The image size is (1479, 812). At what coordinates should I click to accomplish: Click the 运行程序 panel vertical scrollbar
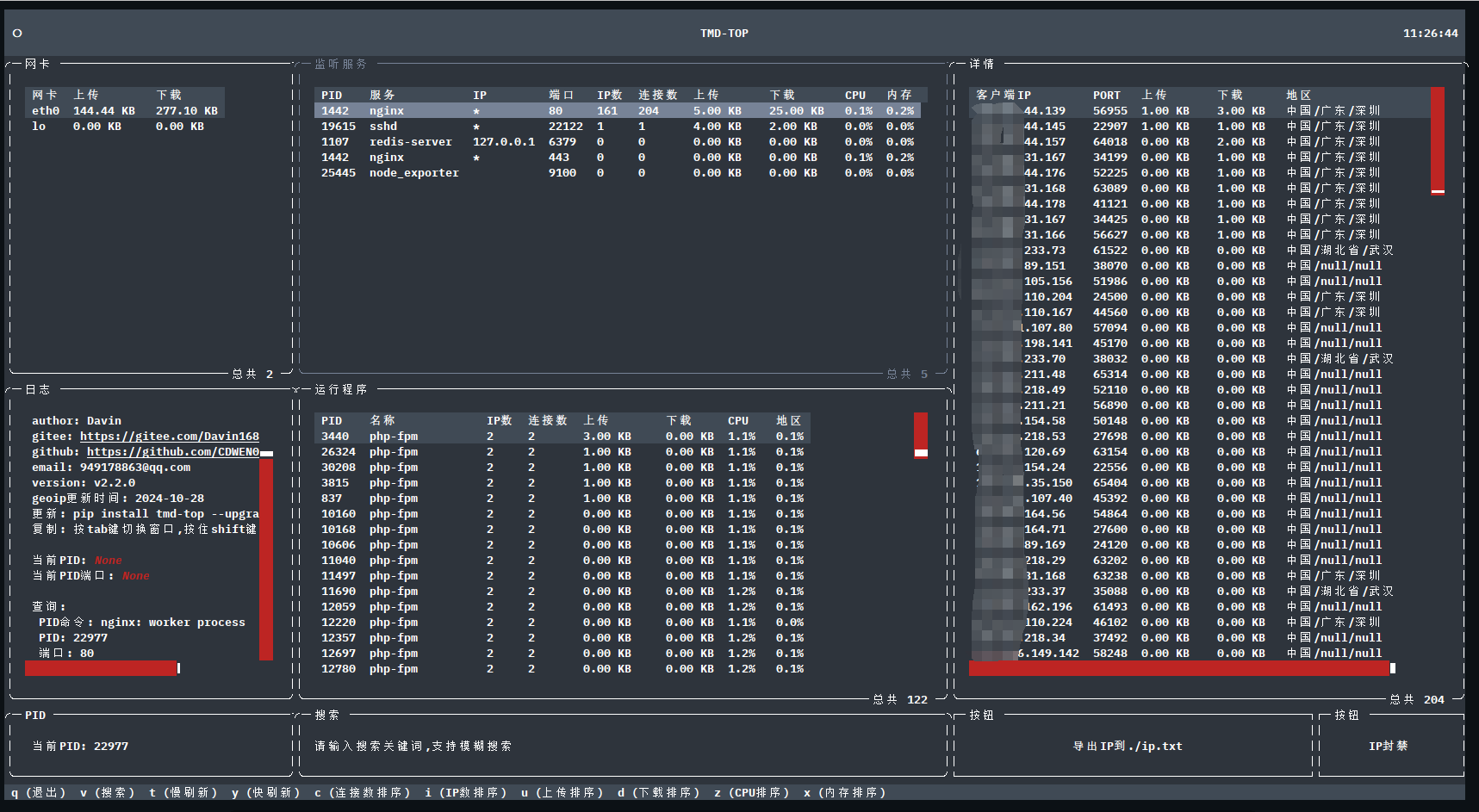point(921,436)
